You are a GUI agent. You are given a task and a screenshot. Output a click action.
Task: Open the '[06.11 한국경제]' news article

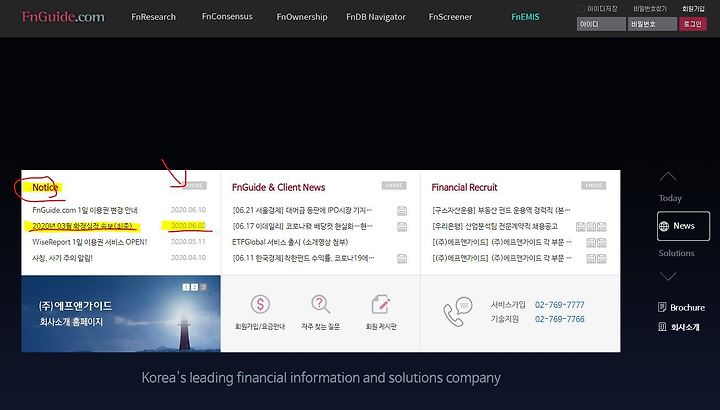303,258
